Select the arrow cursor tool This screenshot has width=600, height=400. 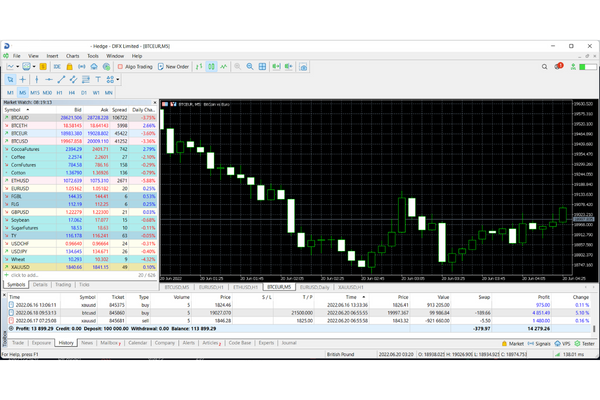pyautogui.click(x=10, y=79)
